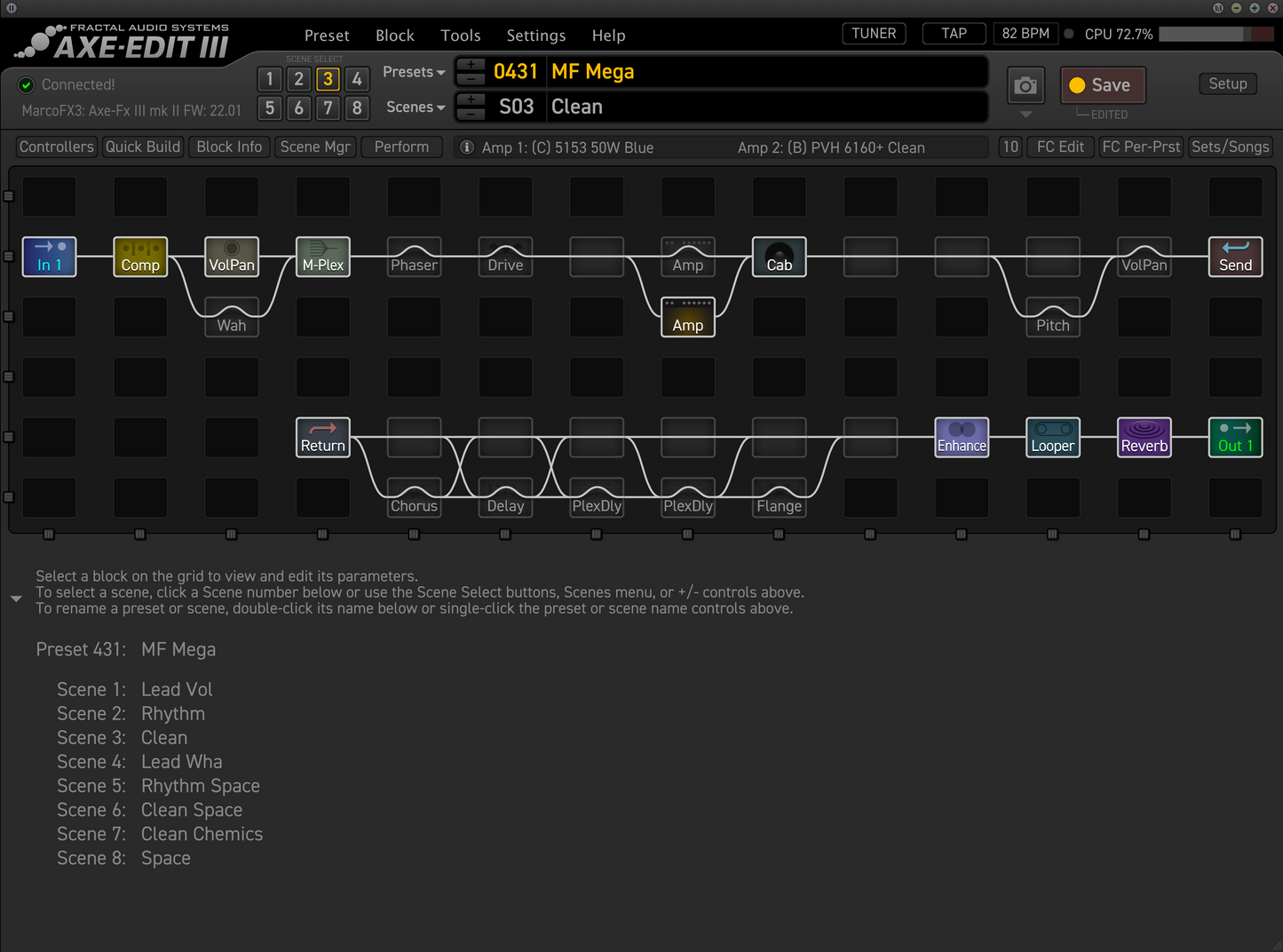Select the Return block
Screen dimensions: 1283x952
(323, 438)
